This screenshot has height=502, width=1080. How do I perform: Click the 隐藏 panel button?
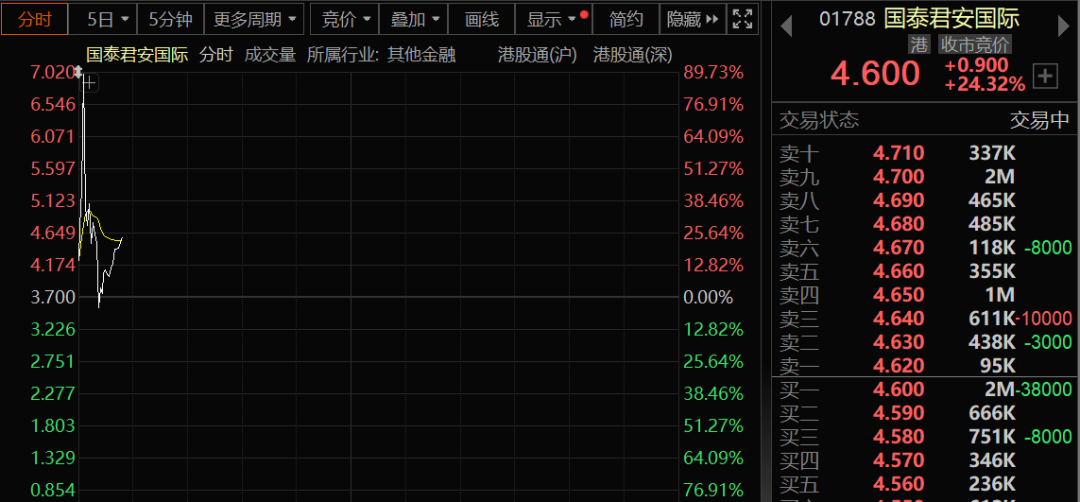coord(692,19)
